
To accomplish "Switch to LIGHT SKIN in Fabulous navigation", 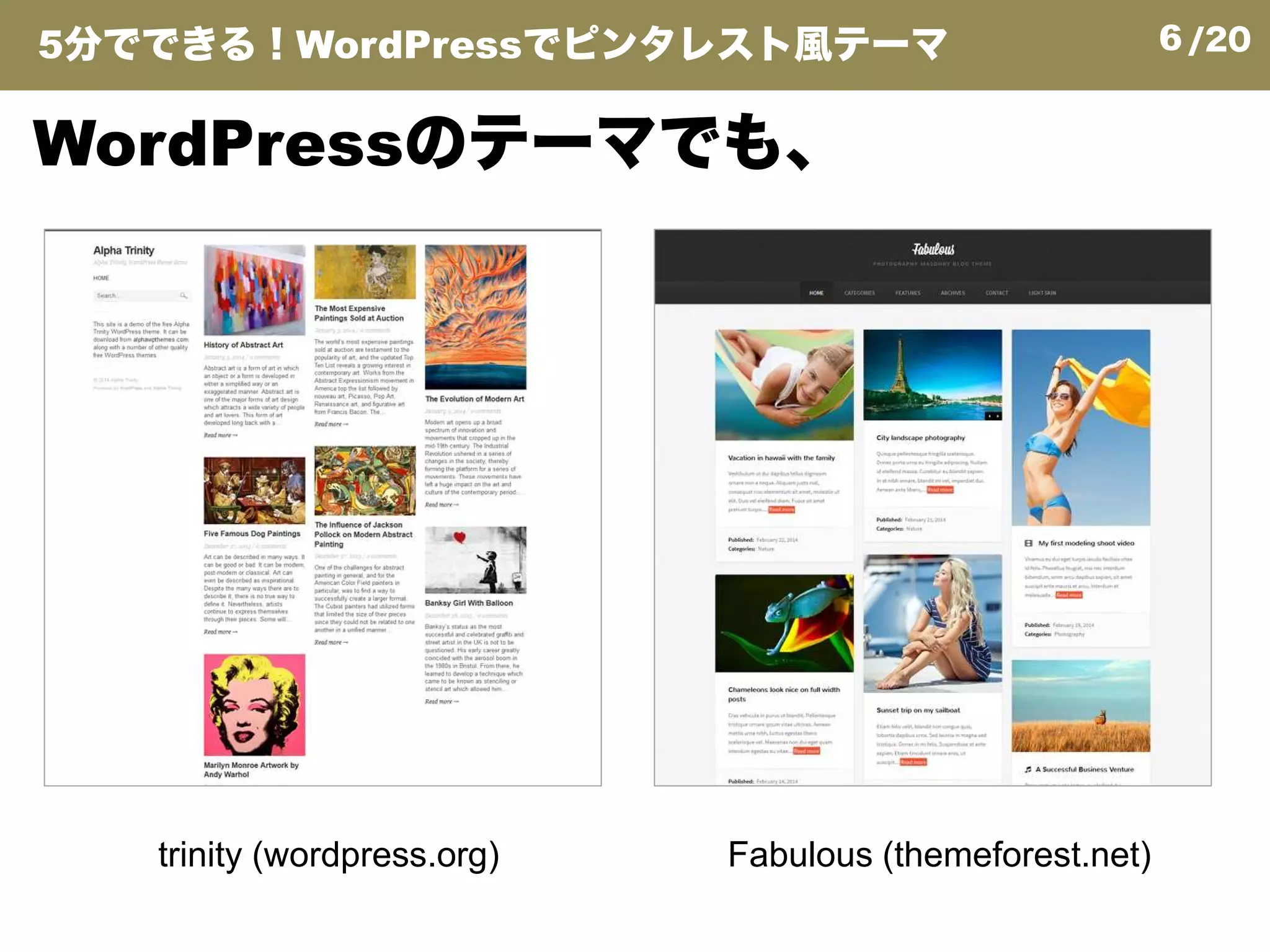I will click(1042, 293).
